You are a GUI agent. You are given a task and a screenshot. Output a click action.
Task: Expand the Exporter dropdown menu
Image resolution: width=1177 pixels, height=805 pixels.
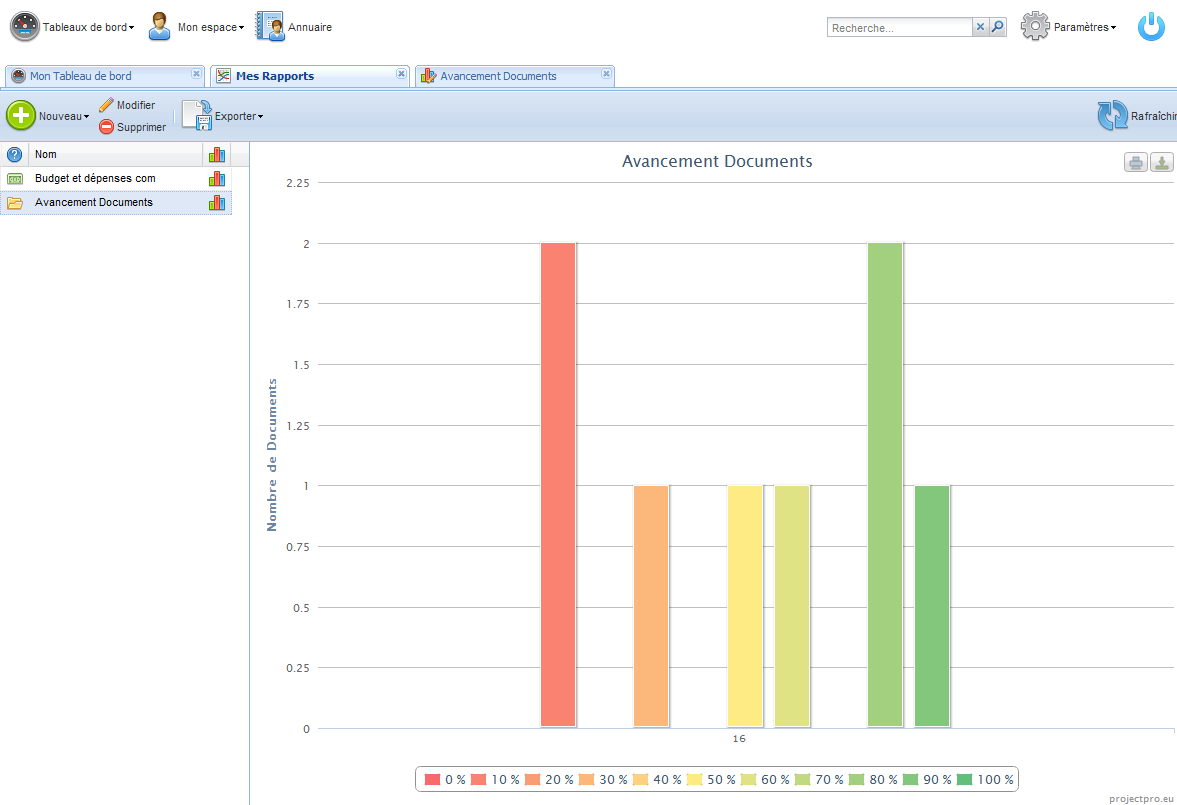click(x=222, y=116)
